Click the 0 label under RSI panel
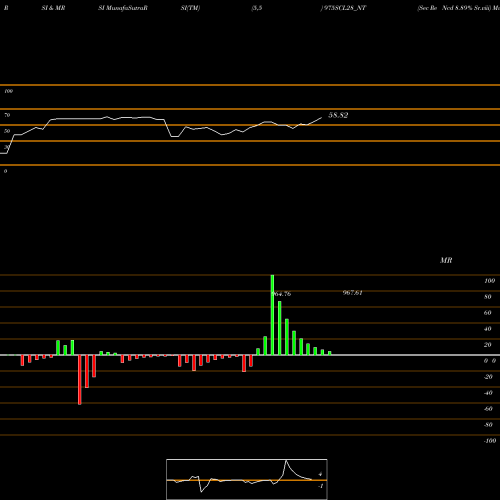Screen dimensions: 500x500 point(5,171)
